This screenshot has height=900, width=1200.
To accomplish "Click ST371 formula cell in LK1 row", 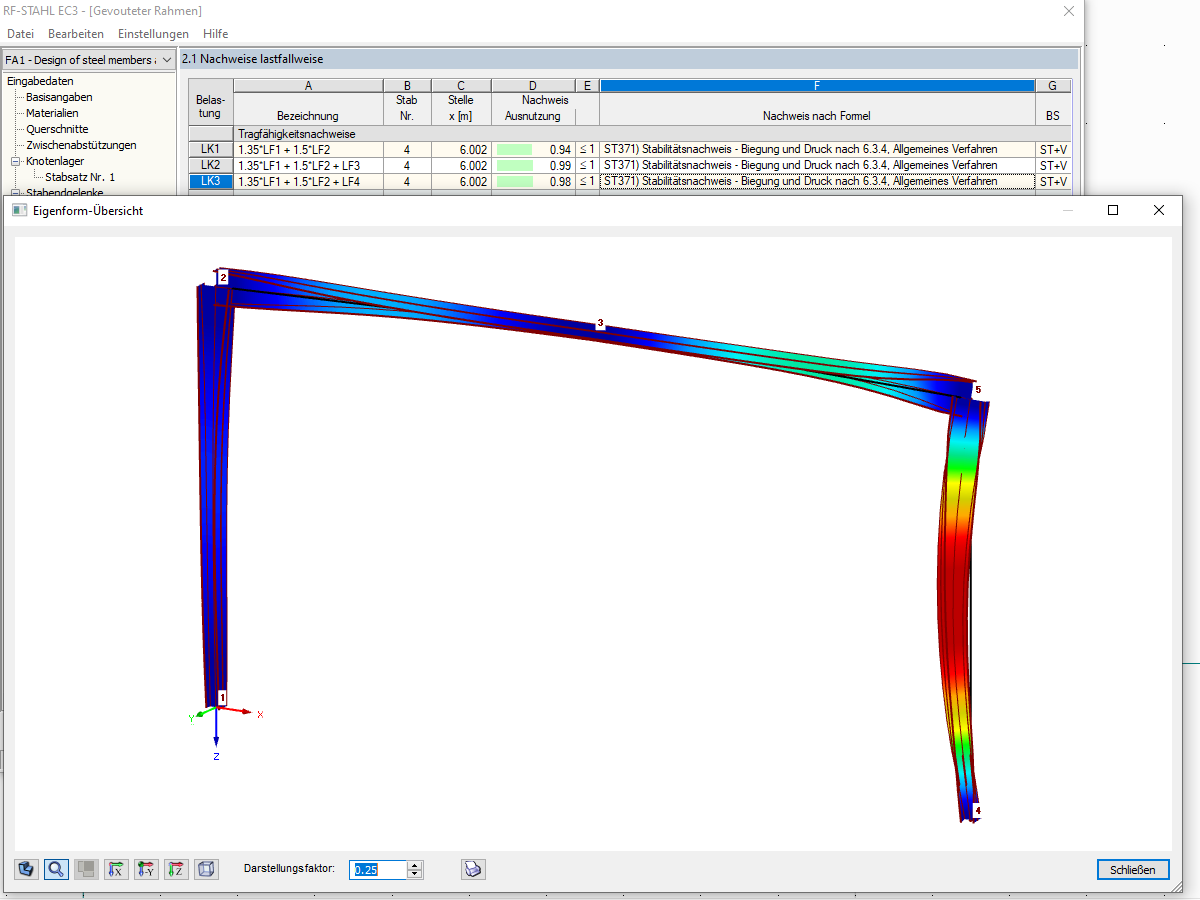I will tap(817, 149).
